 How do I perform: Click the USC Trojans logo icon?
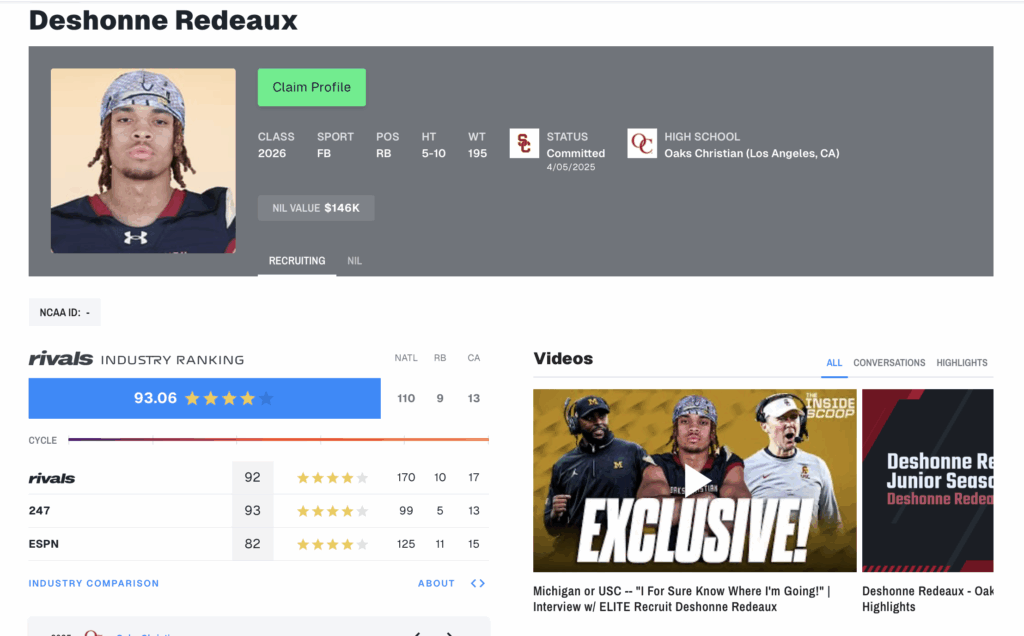click(x=524, y=144)
